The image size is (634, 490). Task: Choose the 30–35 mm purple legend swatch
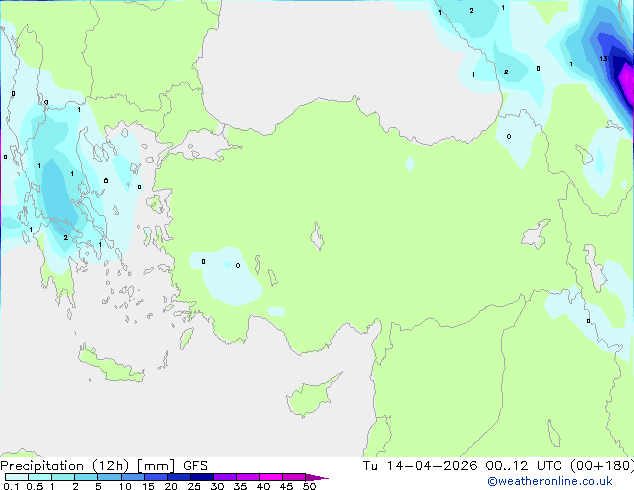(x=224, y=477)
